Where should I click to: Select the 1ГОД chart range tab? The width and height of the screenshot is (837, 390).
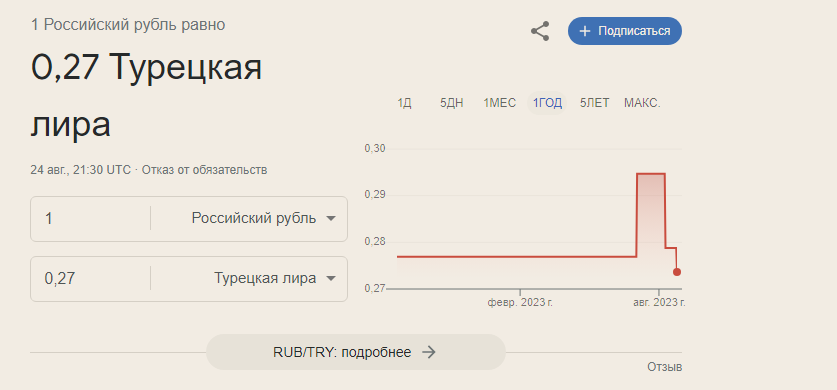coord(547,104)
